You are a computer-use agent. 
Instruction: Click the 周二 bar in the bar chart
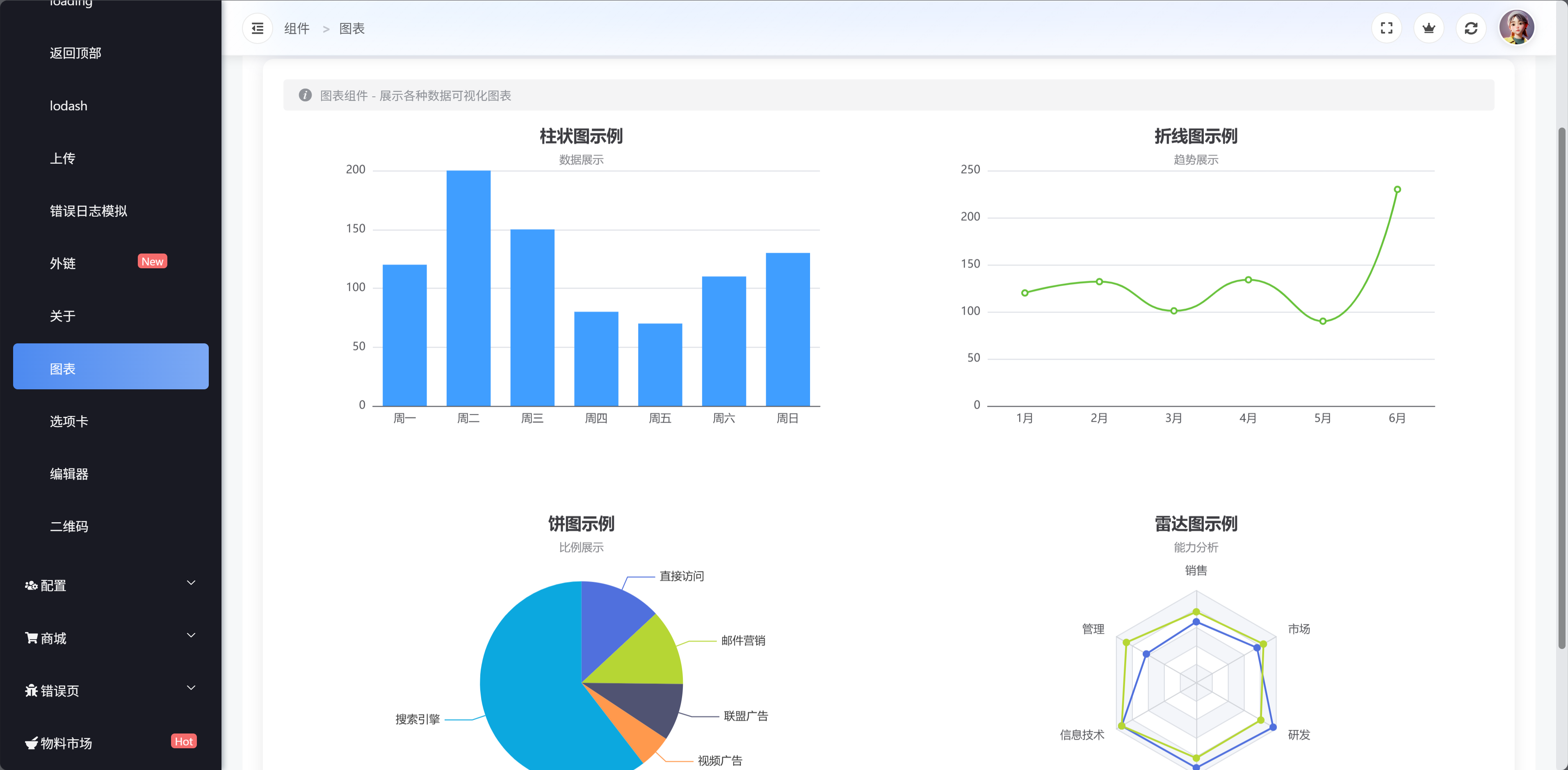click(x=468, y=288)
